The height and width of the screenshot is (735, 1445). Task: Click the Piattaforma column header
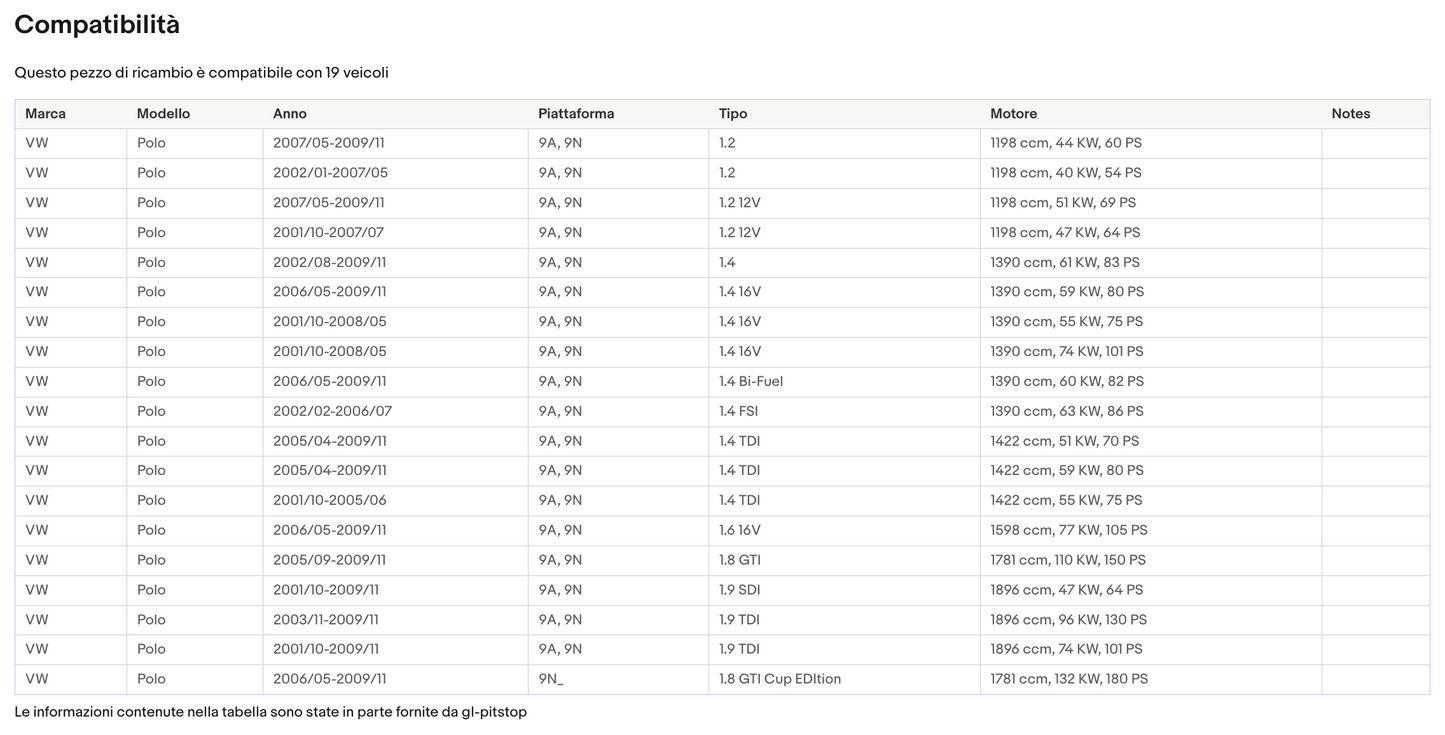click(576, 114)
